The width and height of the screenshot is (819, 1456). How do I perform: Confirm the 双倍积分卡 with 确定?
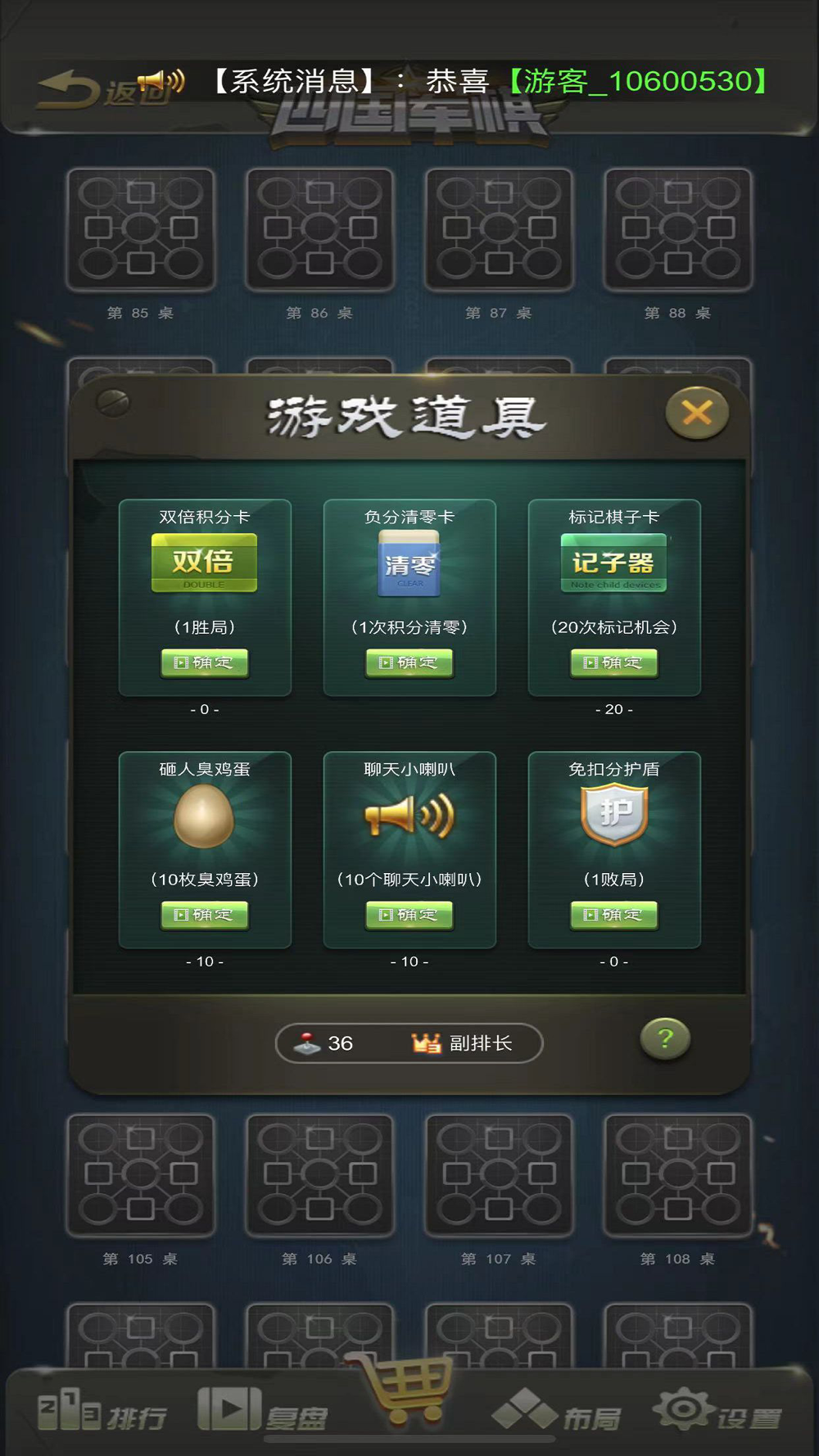pos(205,662)
